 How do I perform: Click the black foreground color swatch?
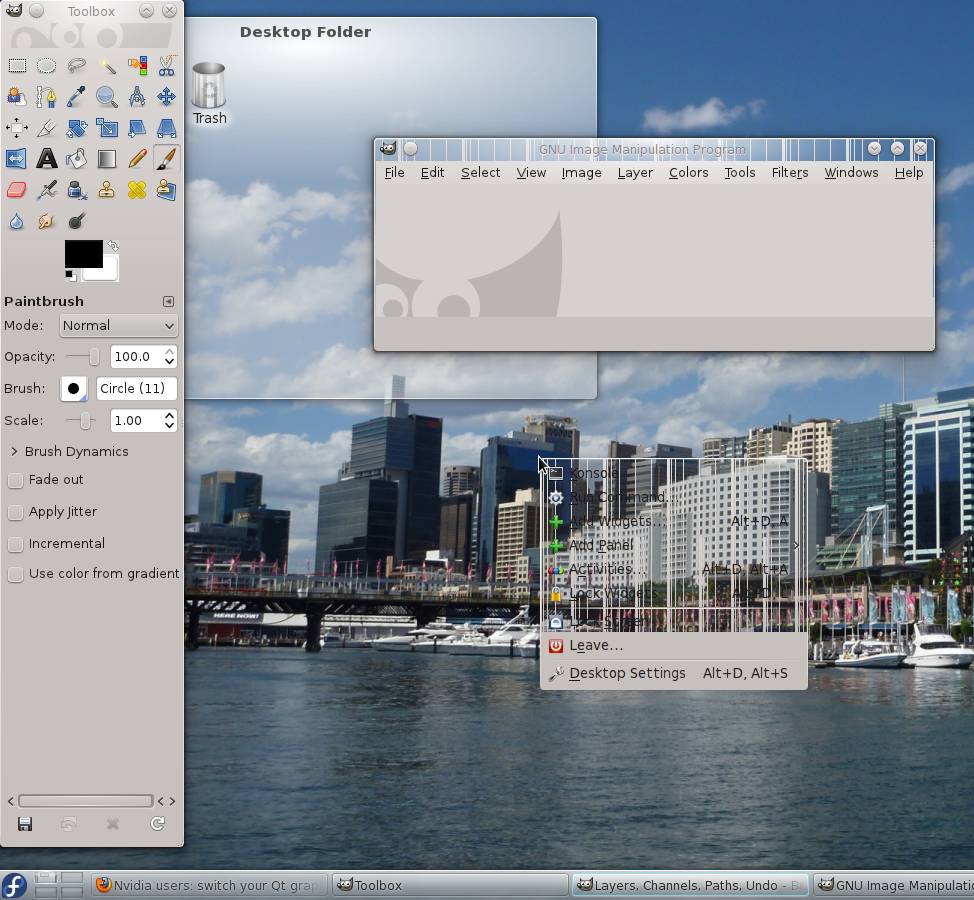tap(82, 254)
